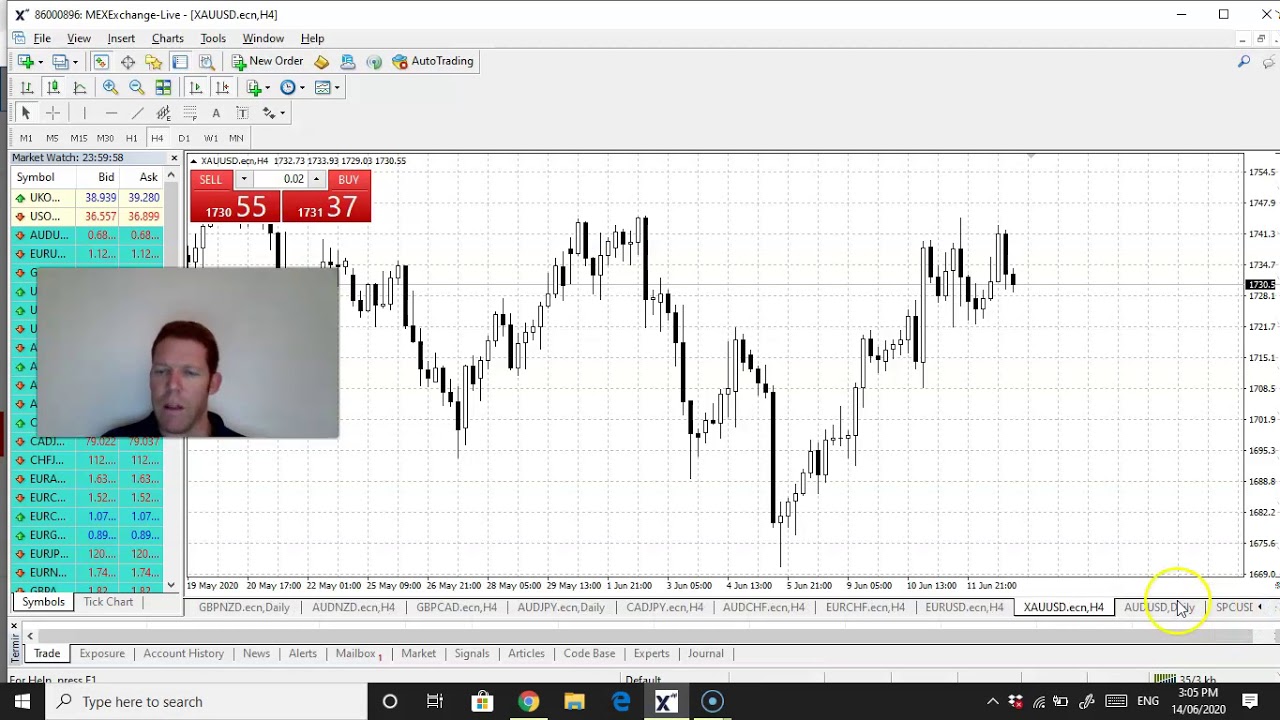Viewport: 1280px width, 720px height.
Task: Zoom in on the chart
Action: tap(110, 87)
